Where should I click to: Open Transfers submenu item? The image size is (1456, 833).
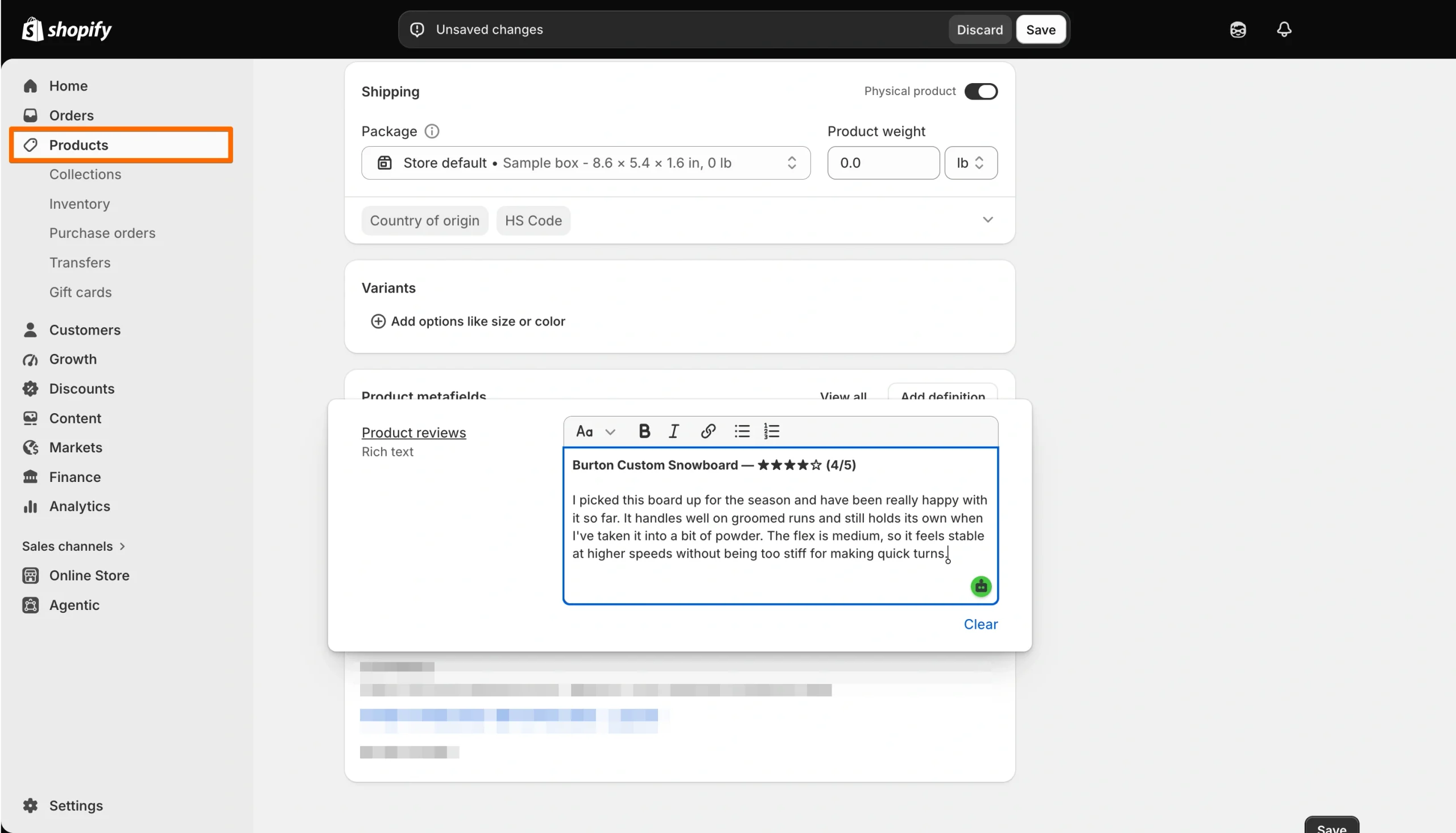(x=80, y=263)
